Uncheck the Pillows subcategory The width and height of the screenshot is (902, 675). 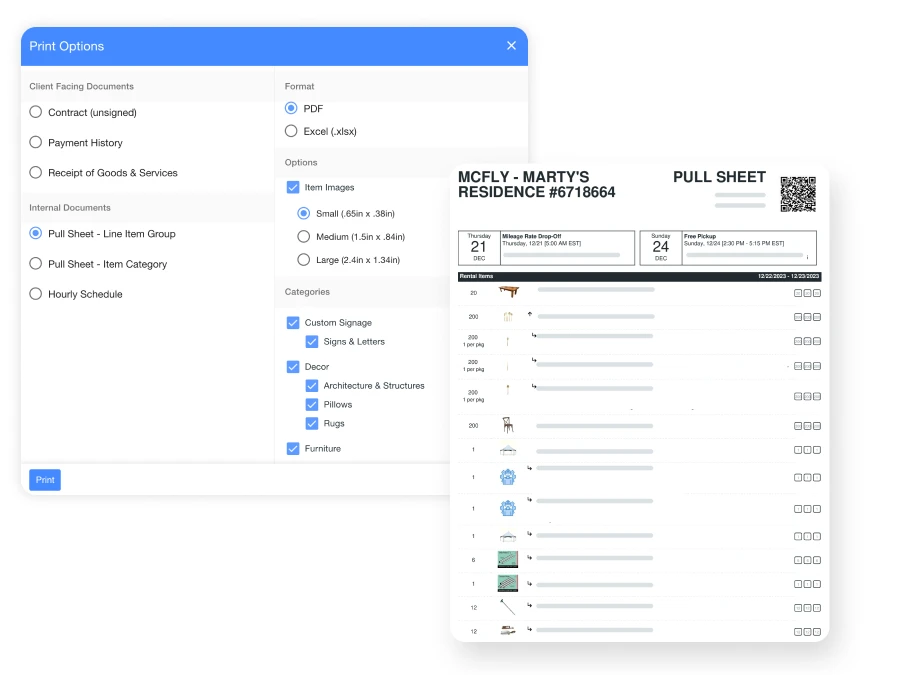(x=312, y=405)
